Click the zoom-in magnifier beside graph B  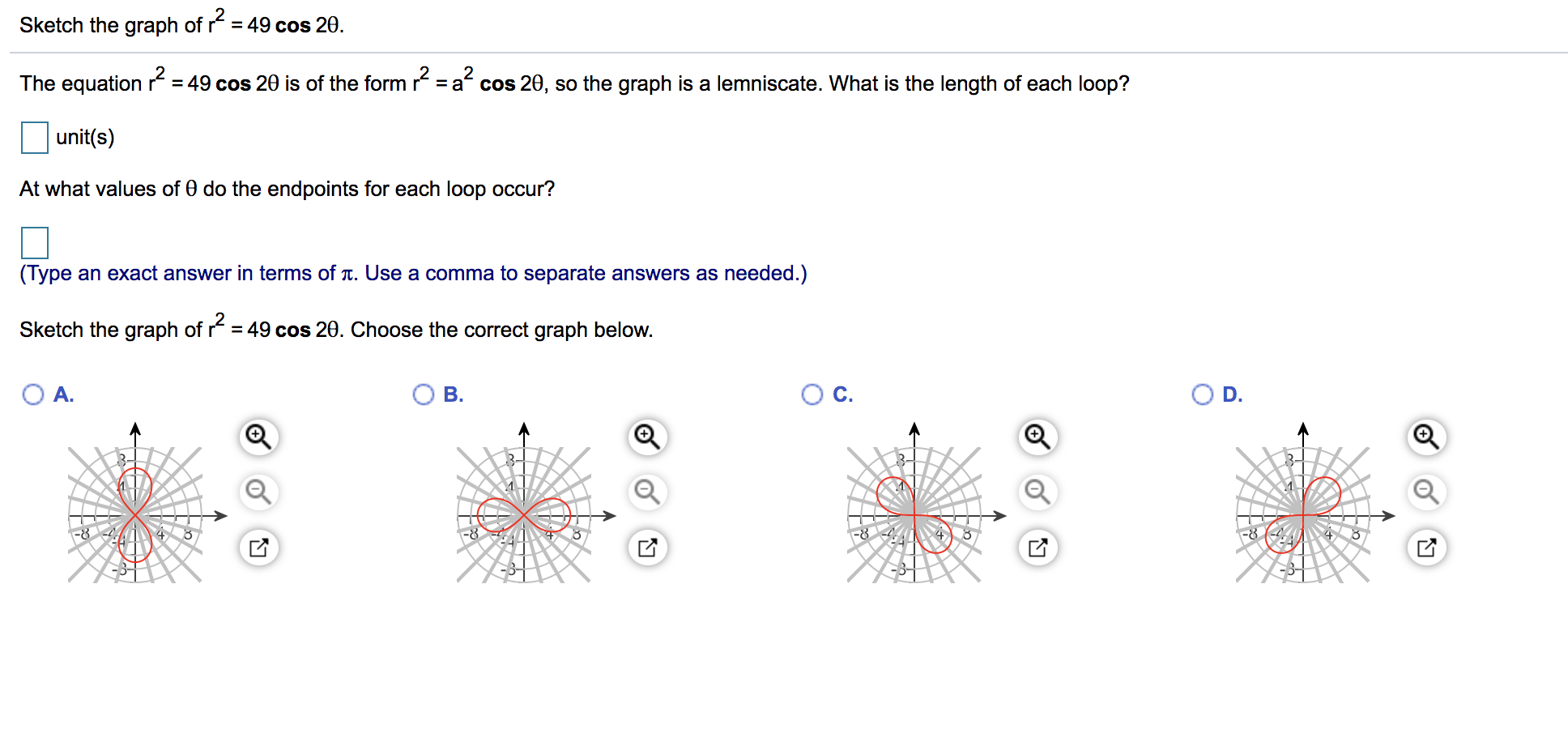click(647, 436)
